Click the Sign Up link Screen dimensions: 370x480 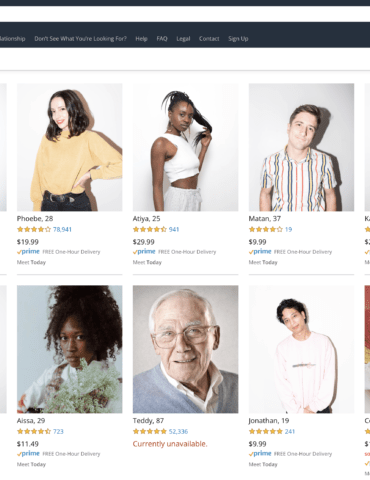pos(238,39)
